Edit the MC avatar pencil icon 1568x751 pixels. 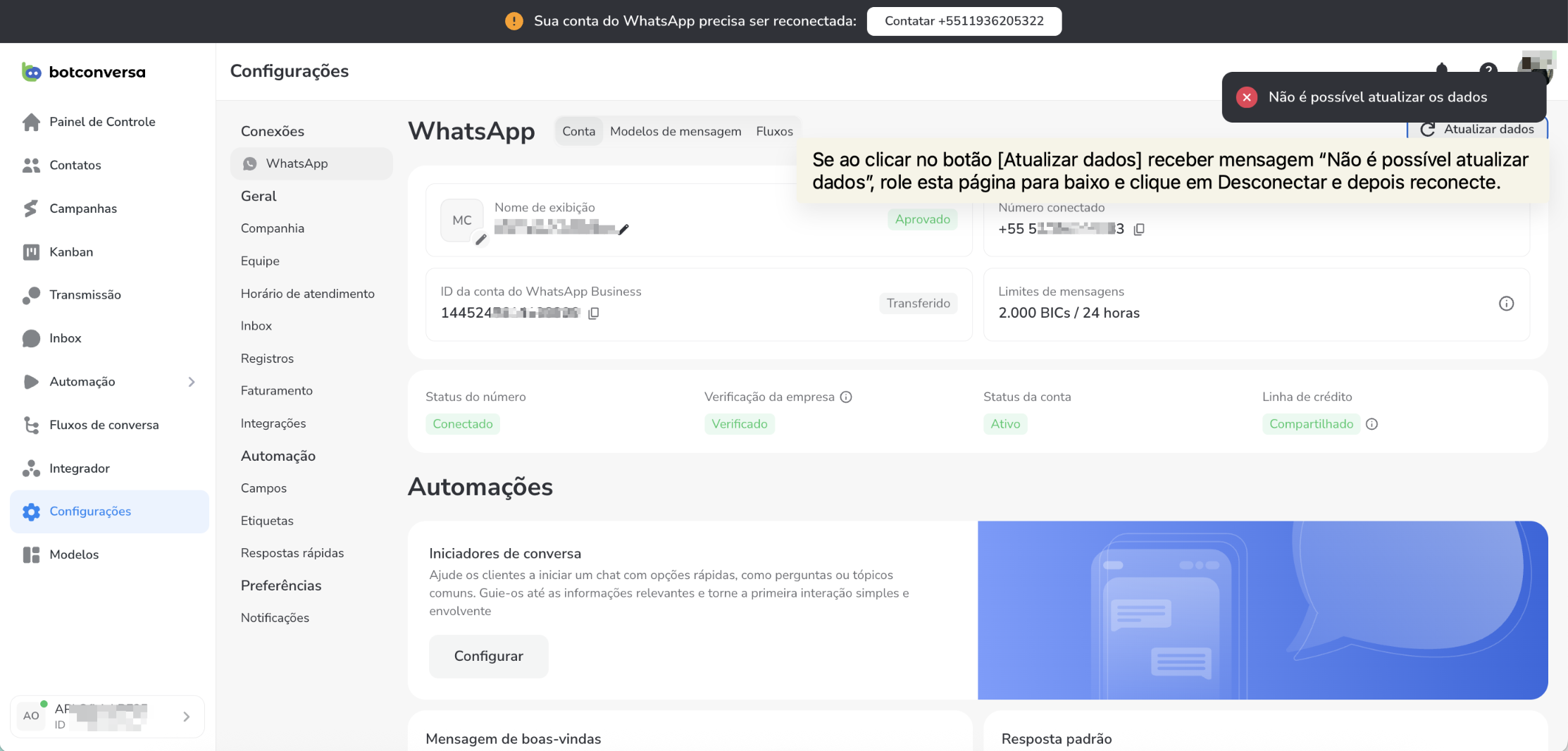[480, 240]
